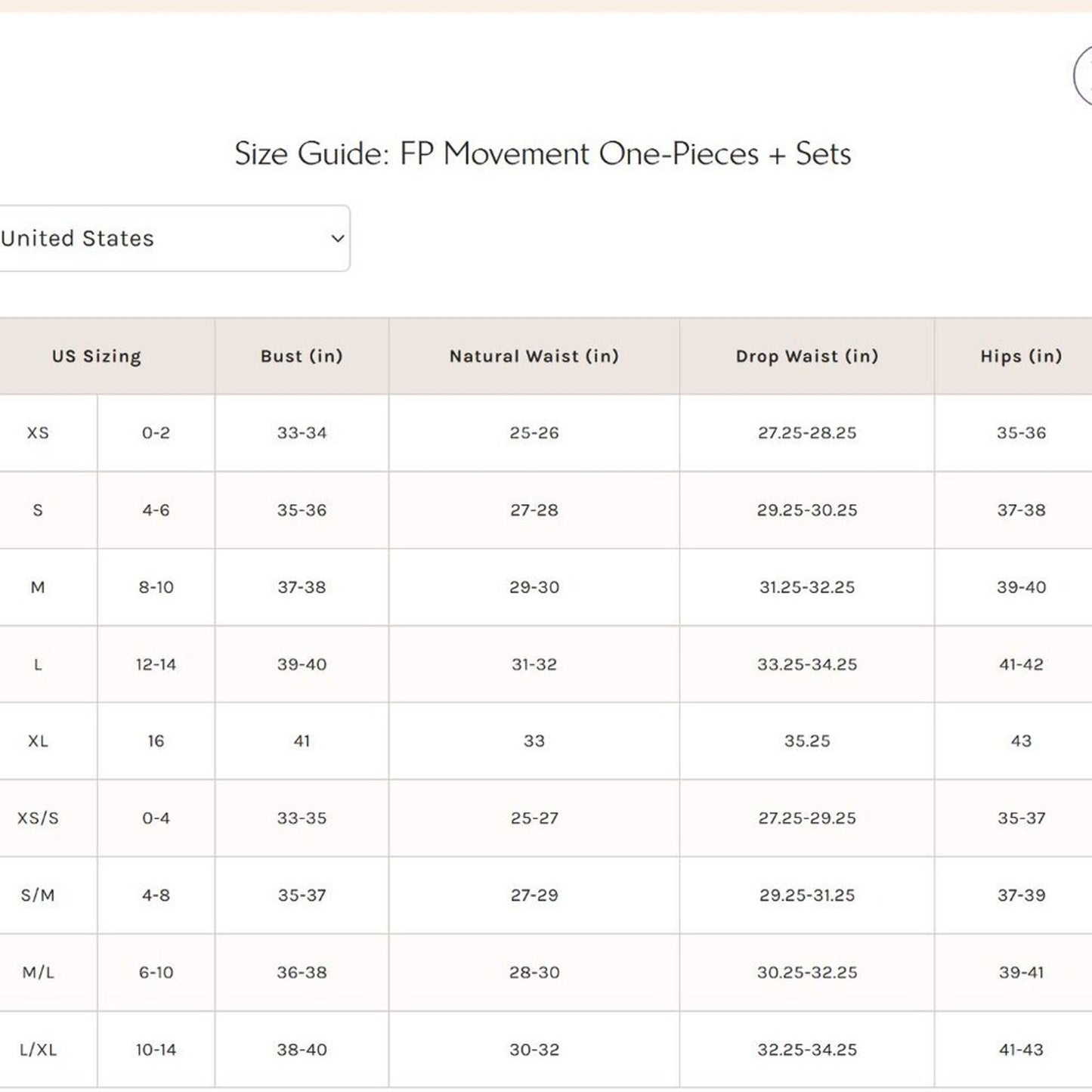Click the XS size row label
This screenshot has width=1092, height=1092.
pyautogui.click(x=38, y=434)
